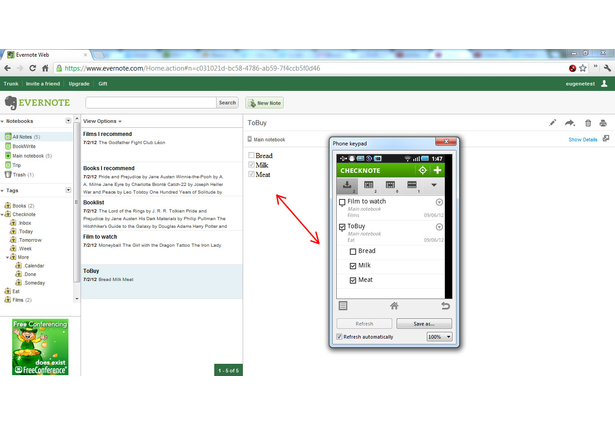Open the Films I recommend note

(162, 144)
